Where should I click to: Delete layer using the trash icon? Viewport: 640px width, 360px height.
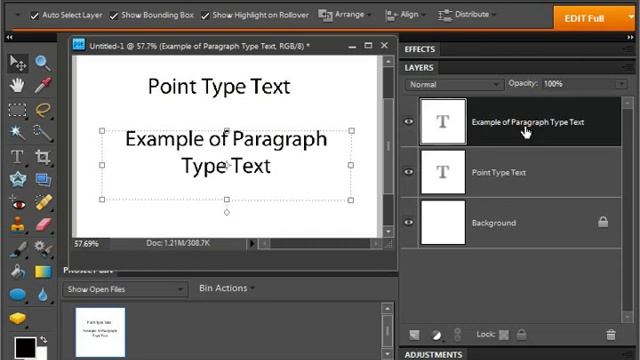[611, 335]
